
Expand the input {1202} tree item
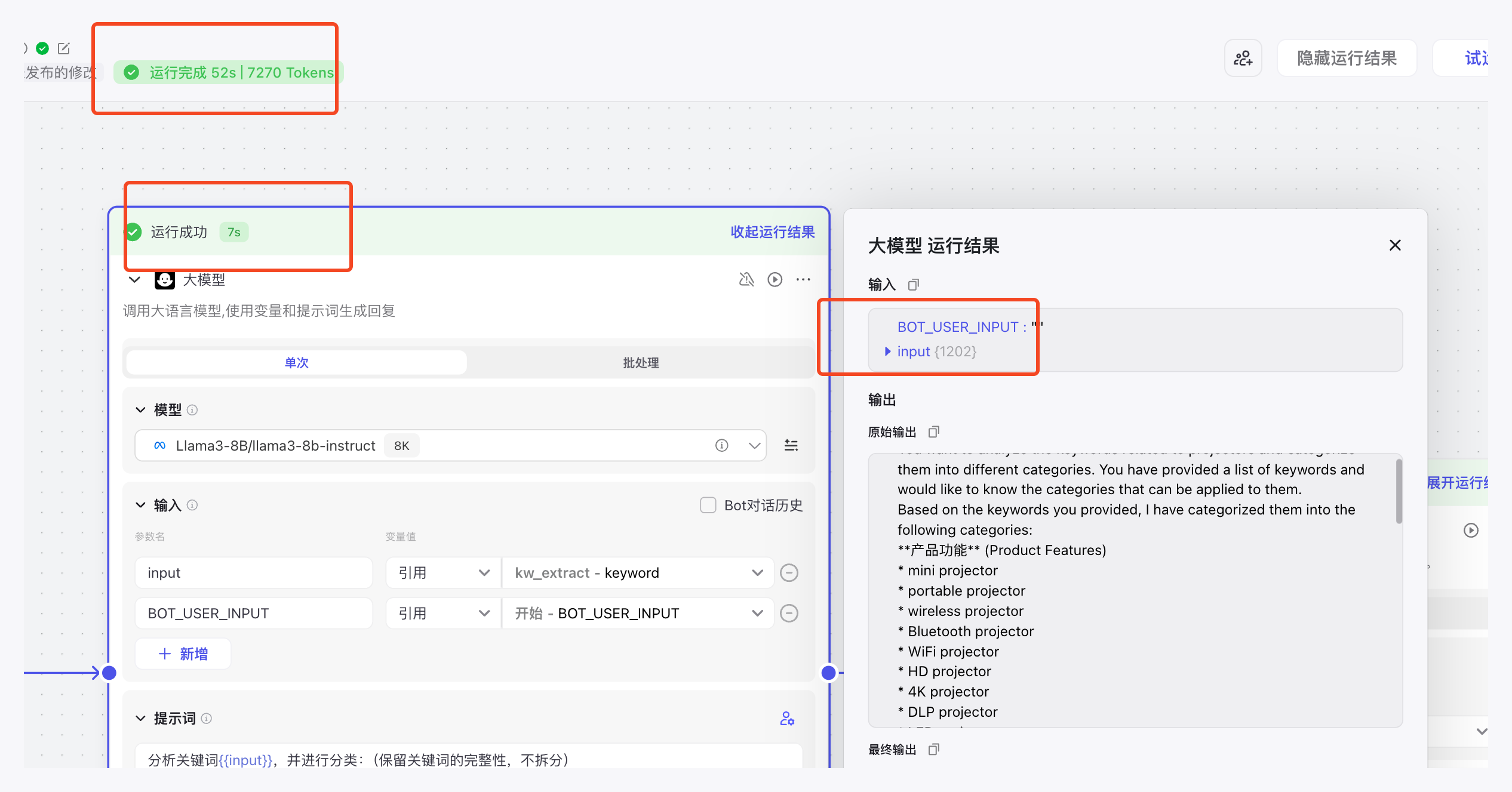click(x=888, y=352)
